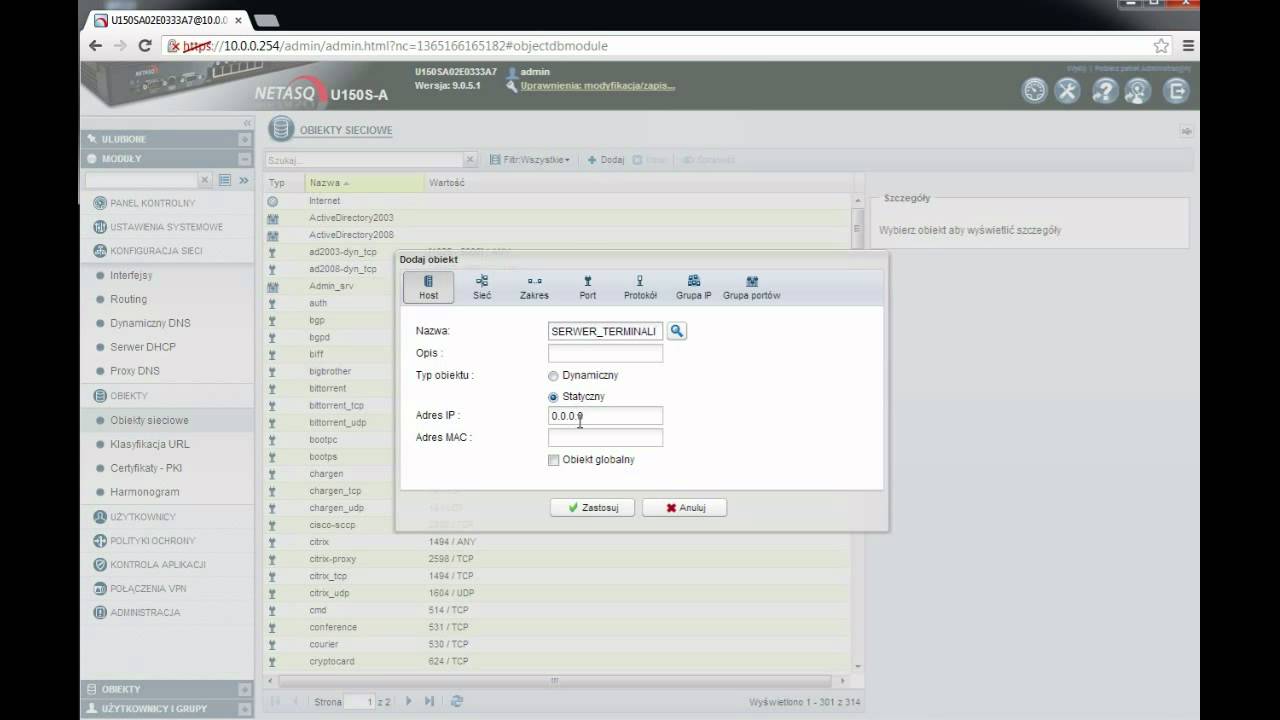Open USTAWIENIA SYSTEMOWE module

coord(167,227)
